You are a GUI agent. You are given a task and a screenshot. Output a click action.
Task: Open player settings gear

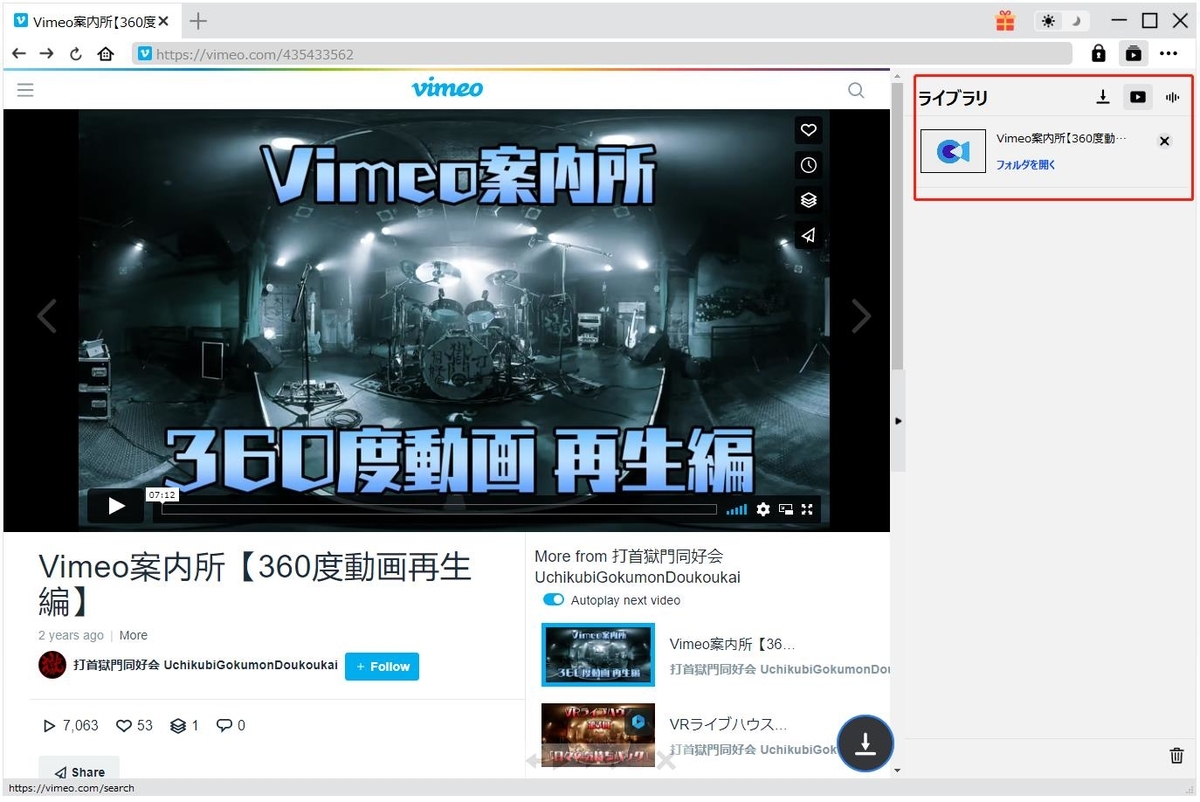763,509
